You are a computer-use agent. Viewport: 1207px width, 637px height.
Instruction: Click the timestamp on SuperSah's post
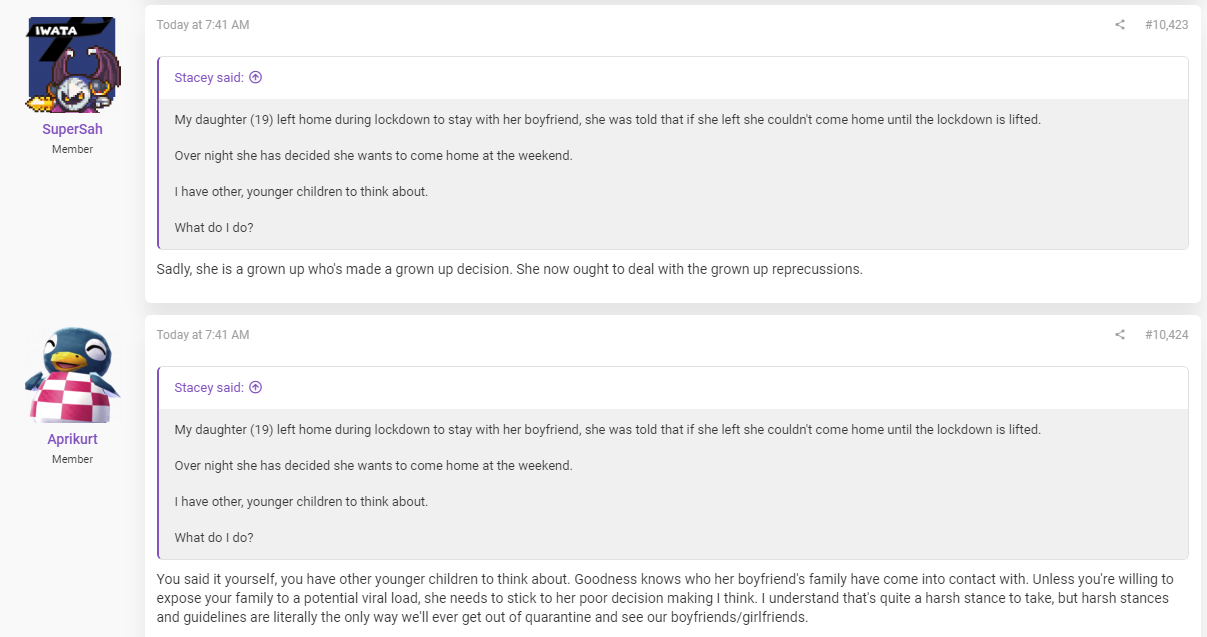(203, 25)
